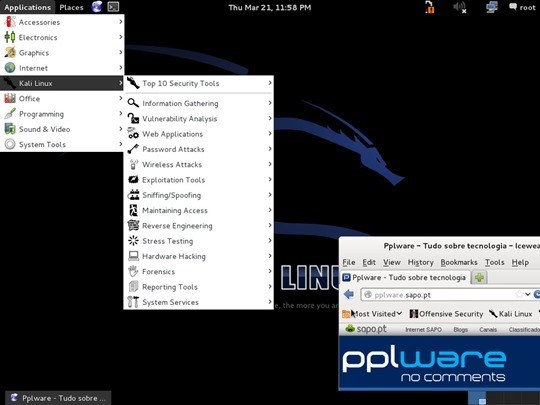Click the update notification lock icon in tray
Viewport: 540px width, 405px height.
point(429,7)
